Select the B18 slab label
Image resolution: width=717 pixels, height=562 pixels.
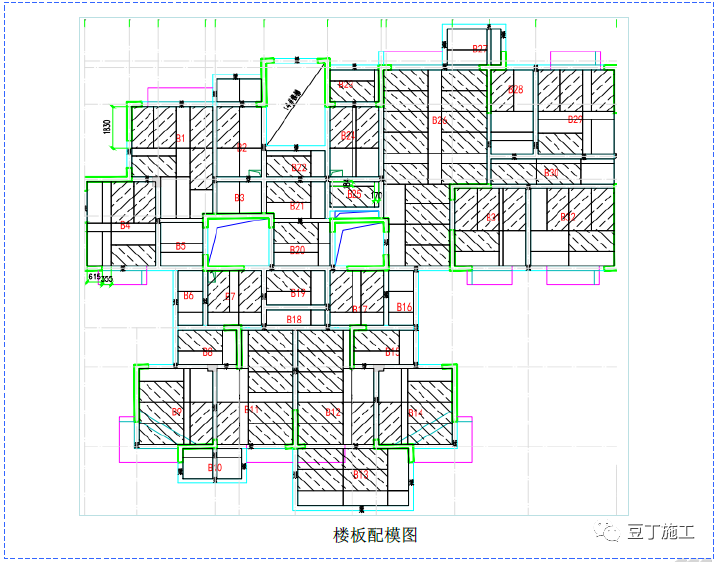click(294, 319)
